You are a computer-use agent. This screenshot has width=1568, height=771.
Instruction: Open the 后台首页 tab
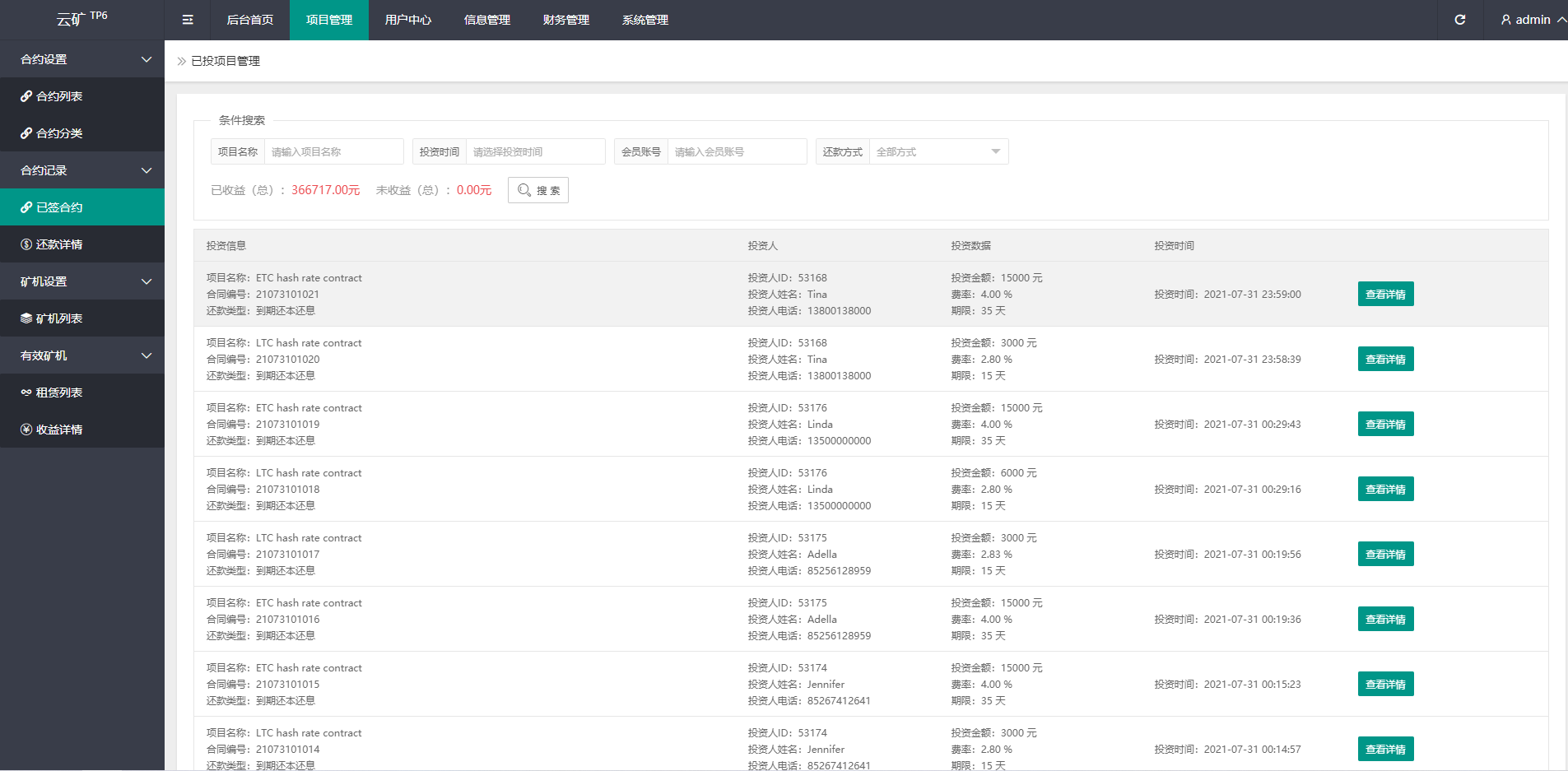pyautogui.click(x=250, y=20)
